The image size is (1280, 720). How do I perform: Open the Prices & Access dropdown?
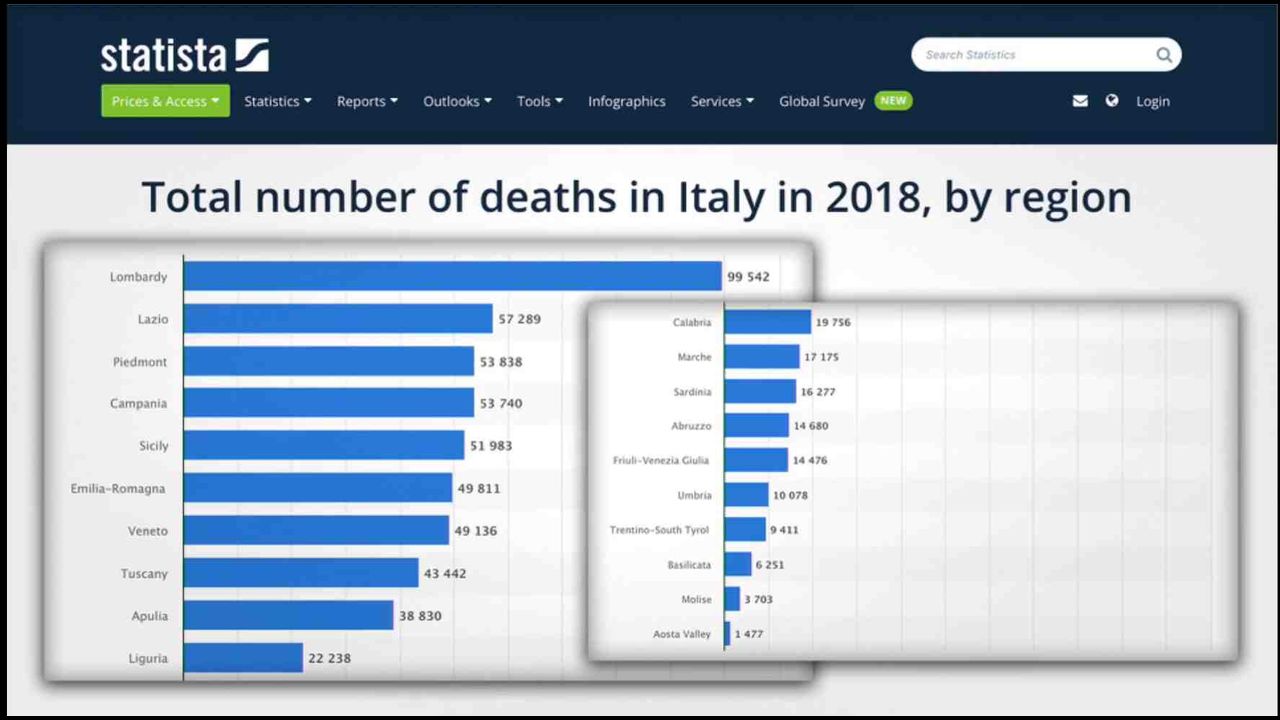tap(165, 101)
